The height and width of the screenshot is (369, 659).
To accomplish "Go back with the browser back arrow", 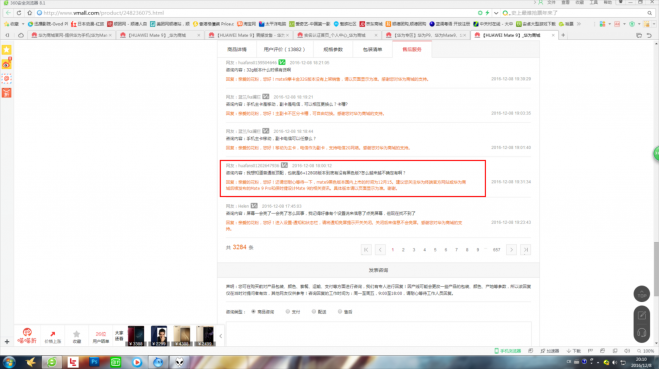I will tap(8, 13).
